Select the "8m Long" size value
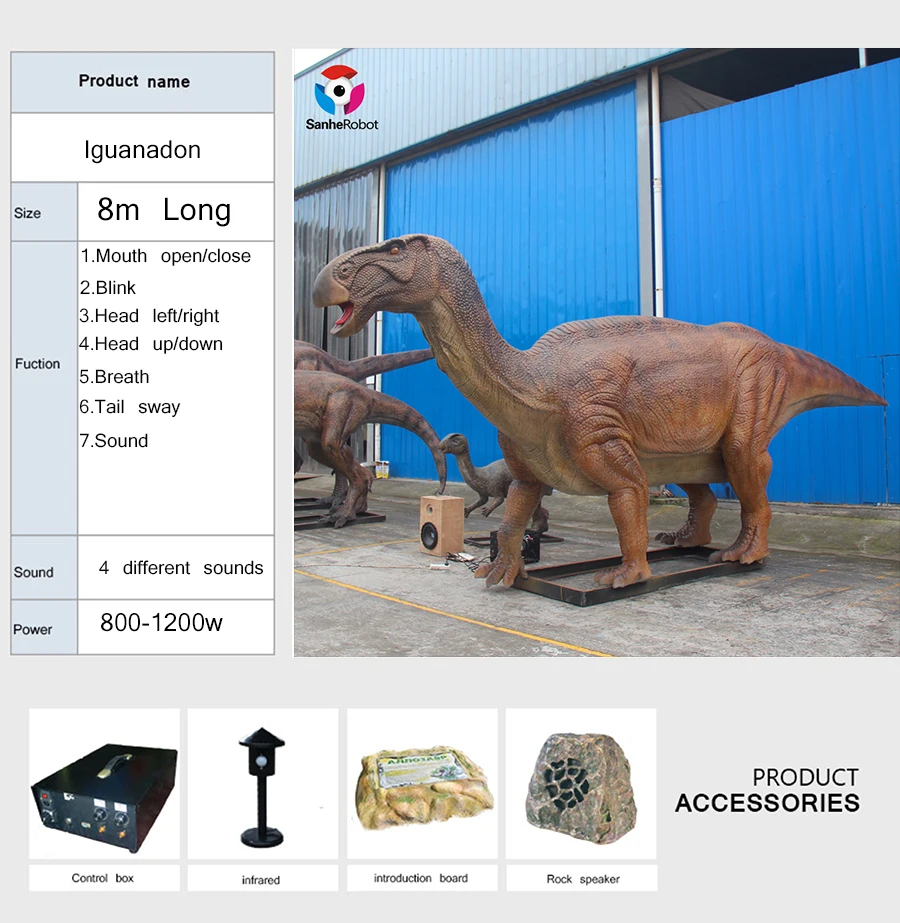 [164, 211]
